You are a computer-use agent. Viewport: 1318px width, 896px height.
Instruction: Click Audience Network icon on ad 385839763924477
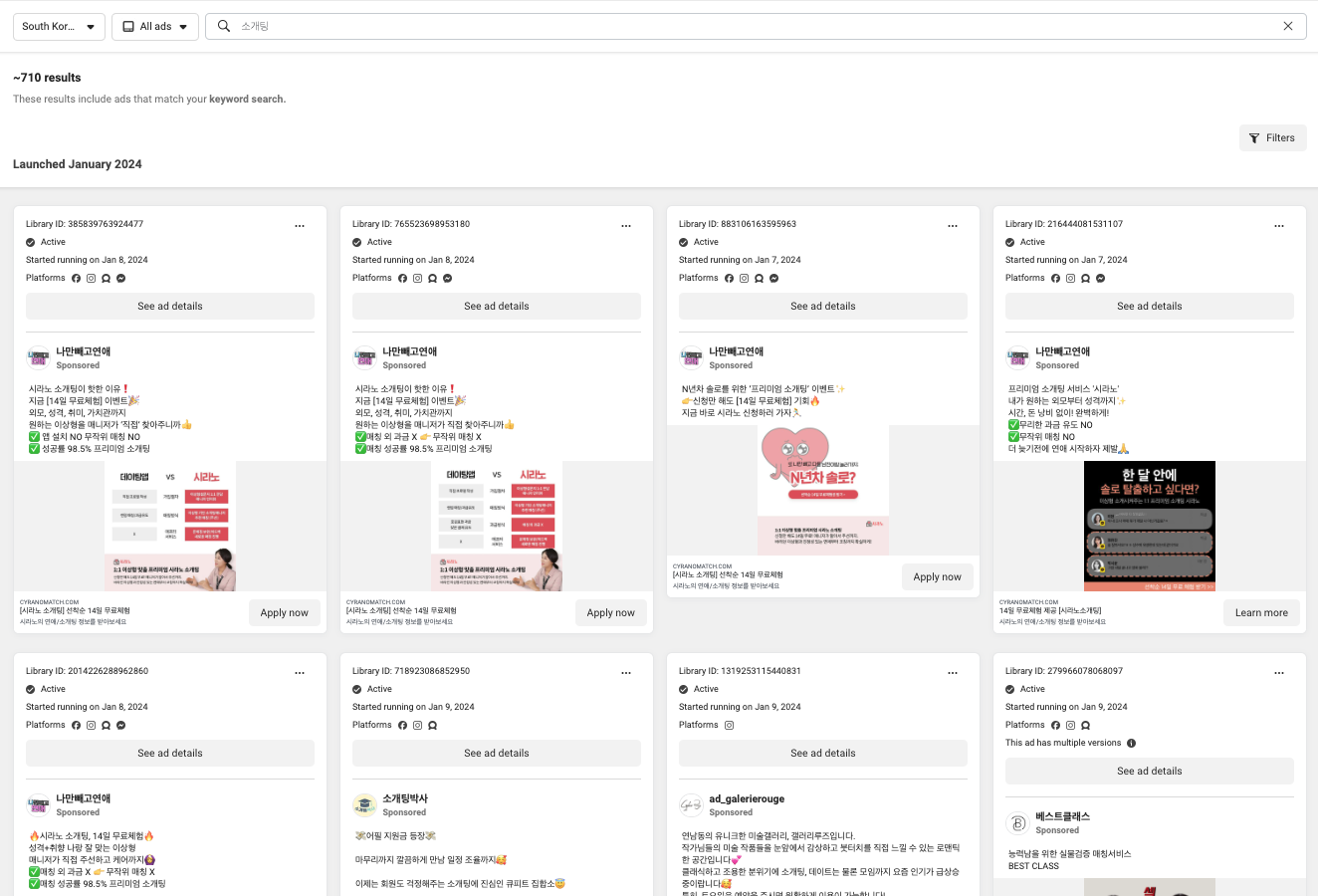pyautogui.click(x=106, y=279)
